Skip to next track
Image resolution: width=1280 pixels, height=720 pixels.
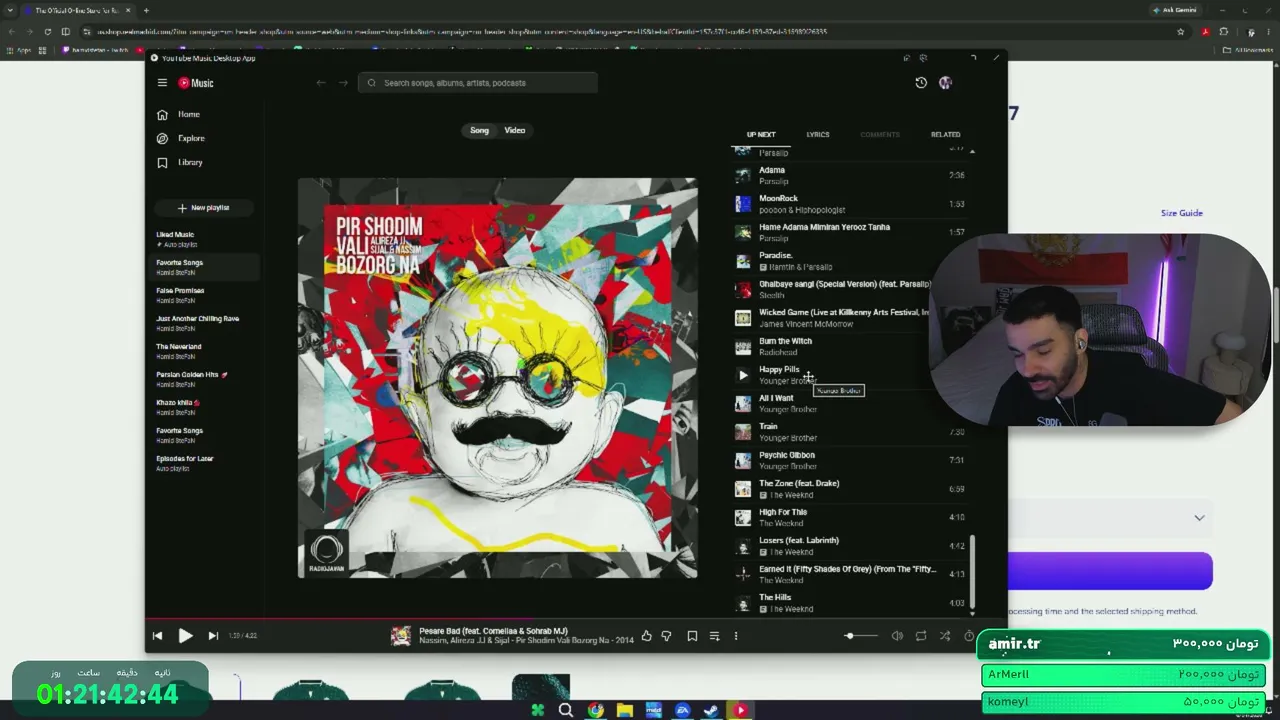(213, 636)
